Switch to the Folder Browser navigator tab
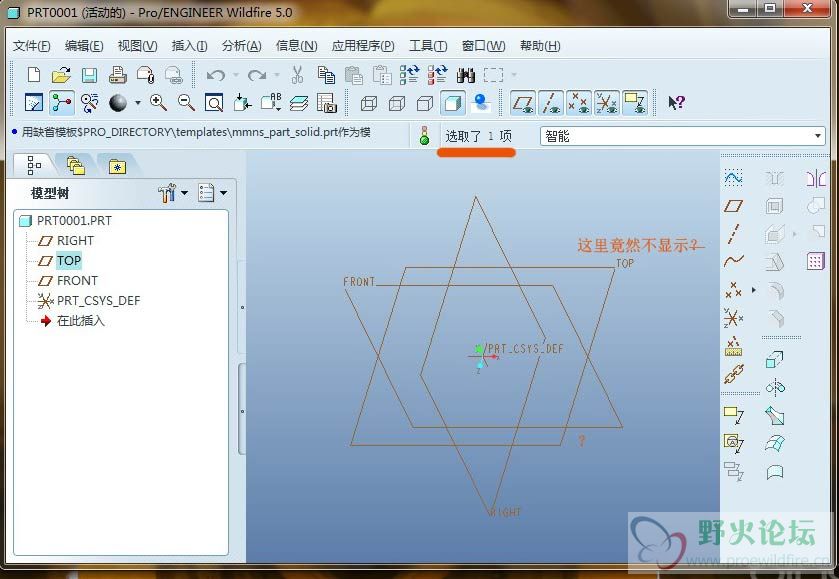This screenshot has height=579, width=839. [75, 166]
